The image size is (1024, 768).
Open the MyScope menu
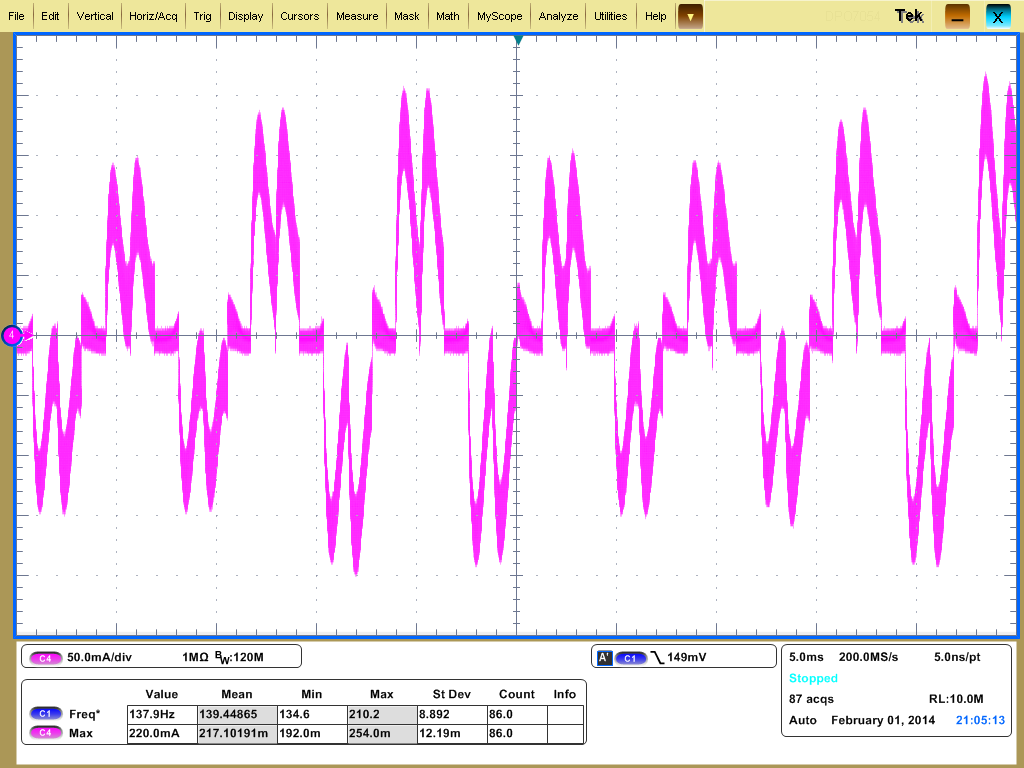(499, 15)
